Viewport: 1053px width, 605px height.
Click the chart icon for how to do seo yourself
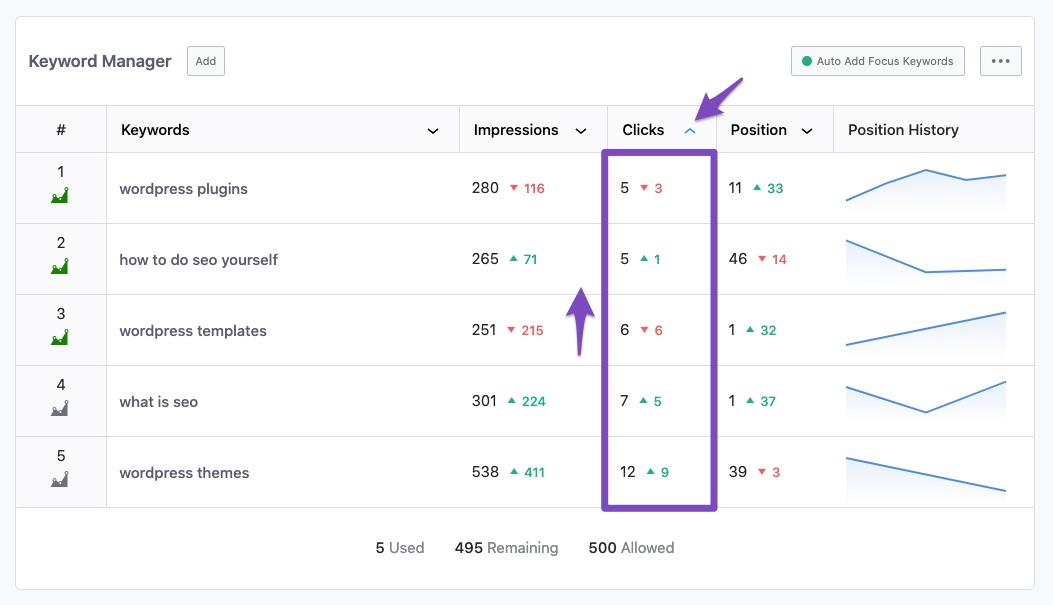[60, 266]
